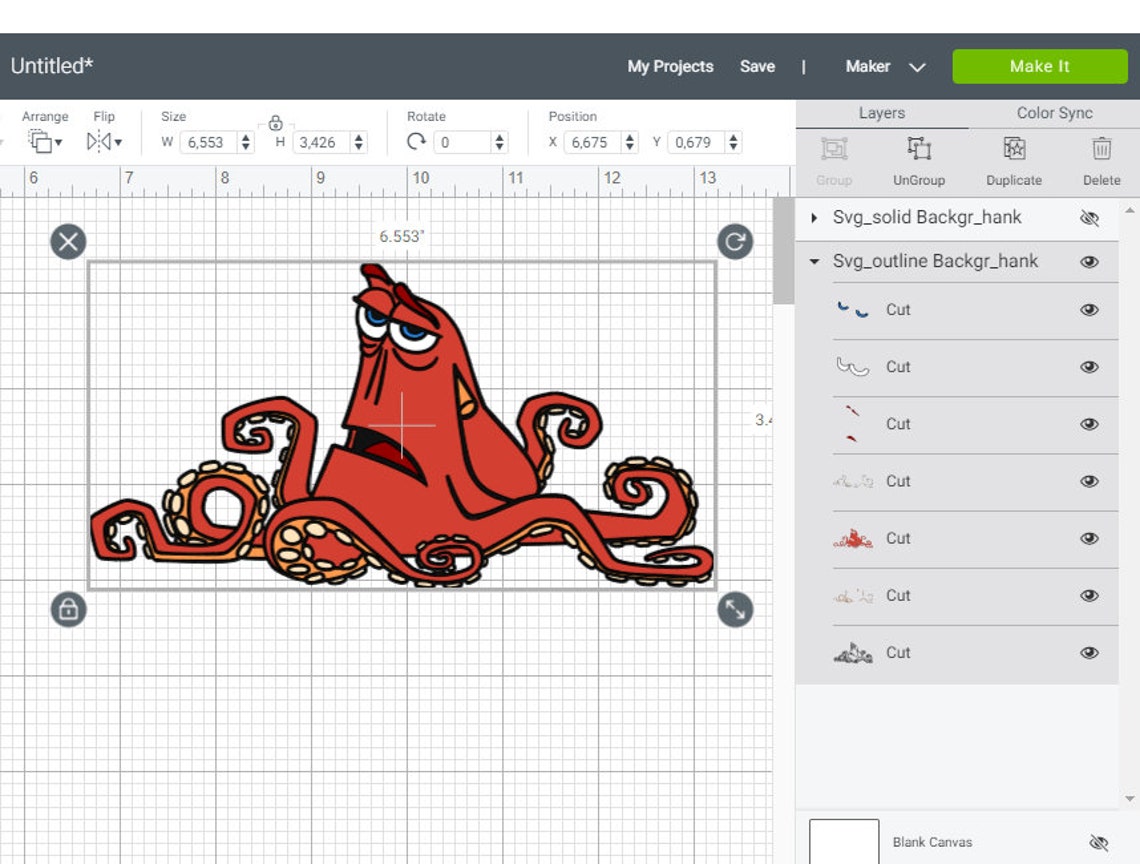
Task: Click the Y position stepper arrows
Action: [x=734, y=142]
